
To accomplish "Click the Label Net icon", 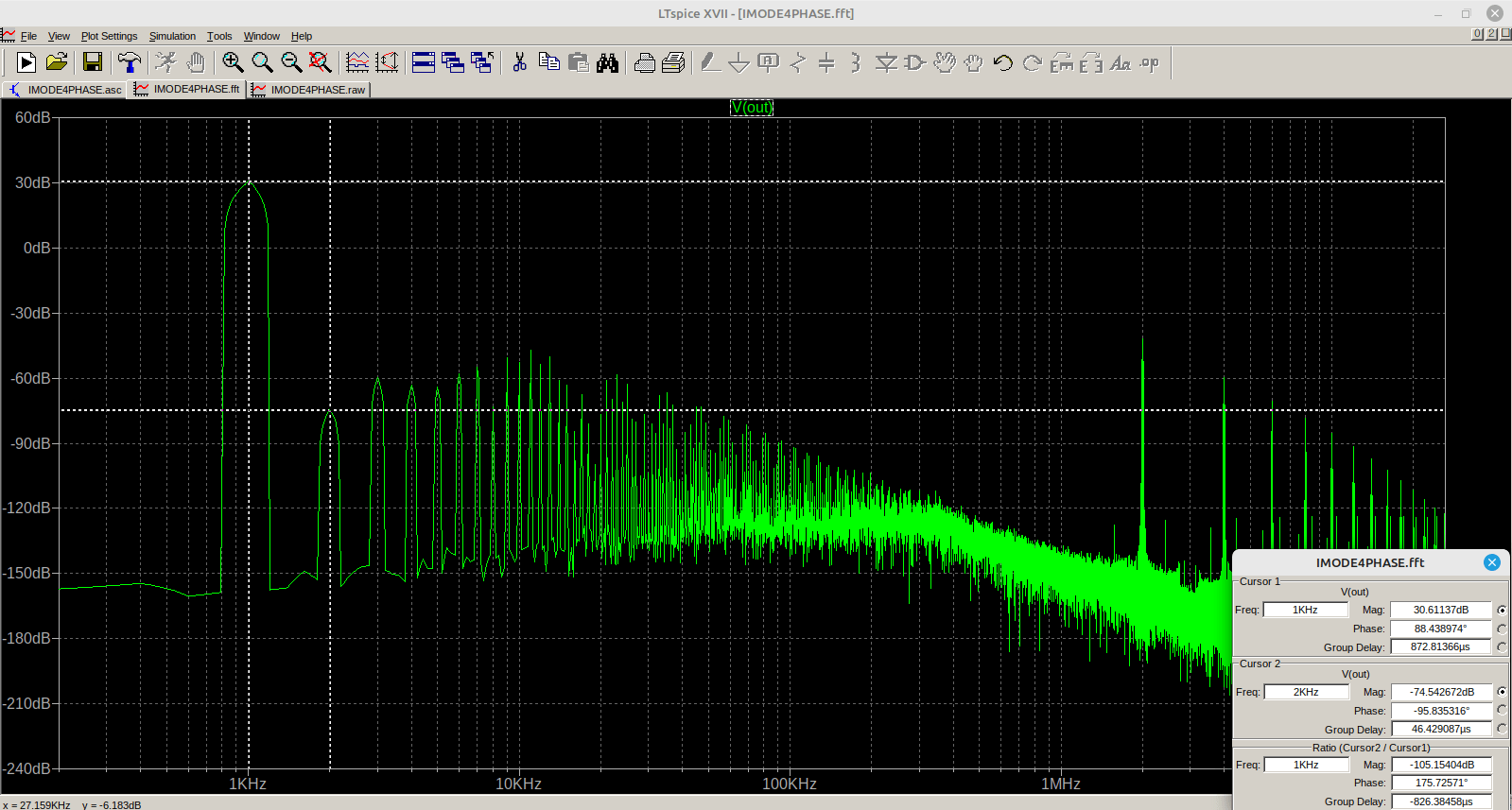I will coord(769,62).
